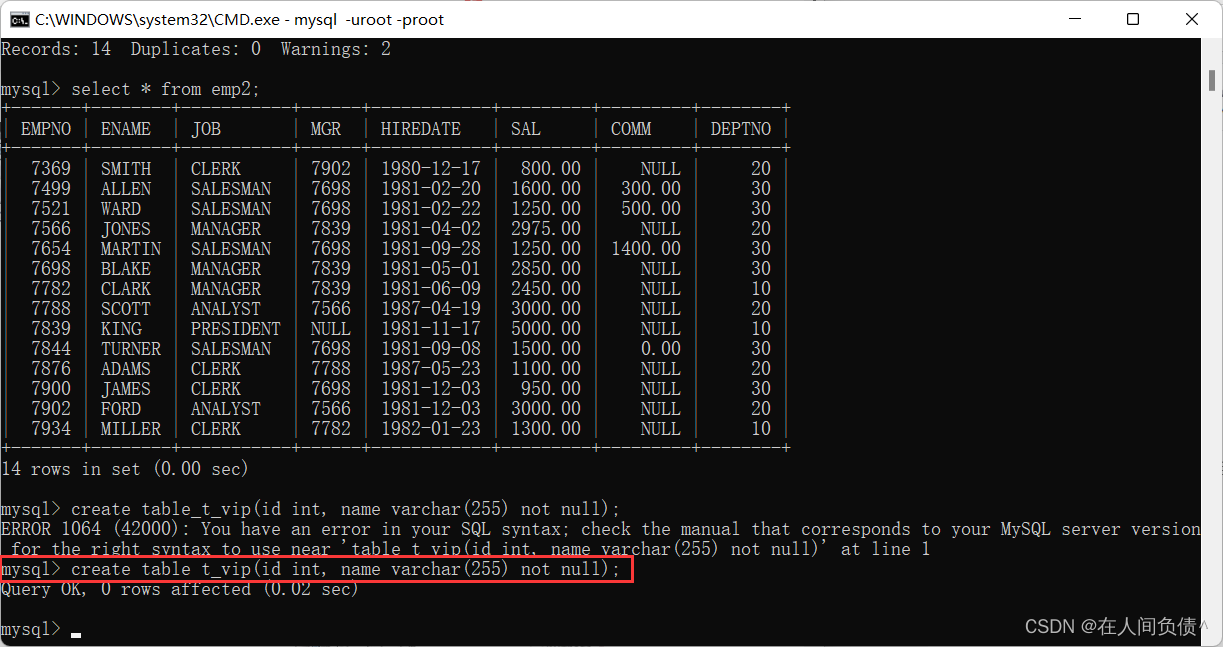Viewport: 1223px width, 647px height.
Task: Click employee name BLAKE
Action: (126, 269)
